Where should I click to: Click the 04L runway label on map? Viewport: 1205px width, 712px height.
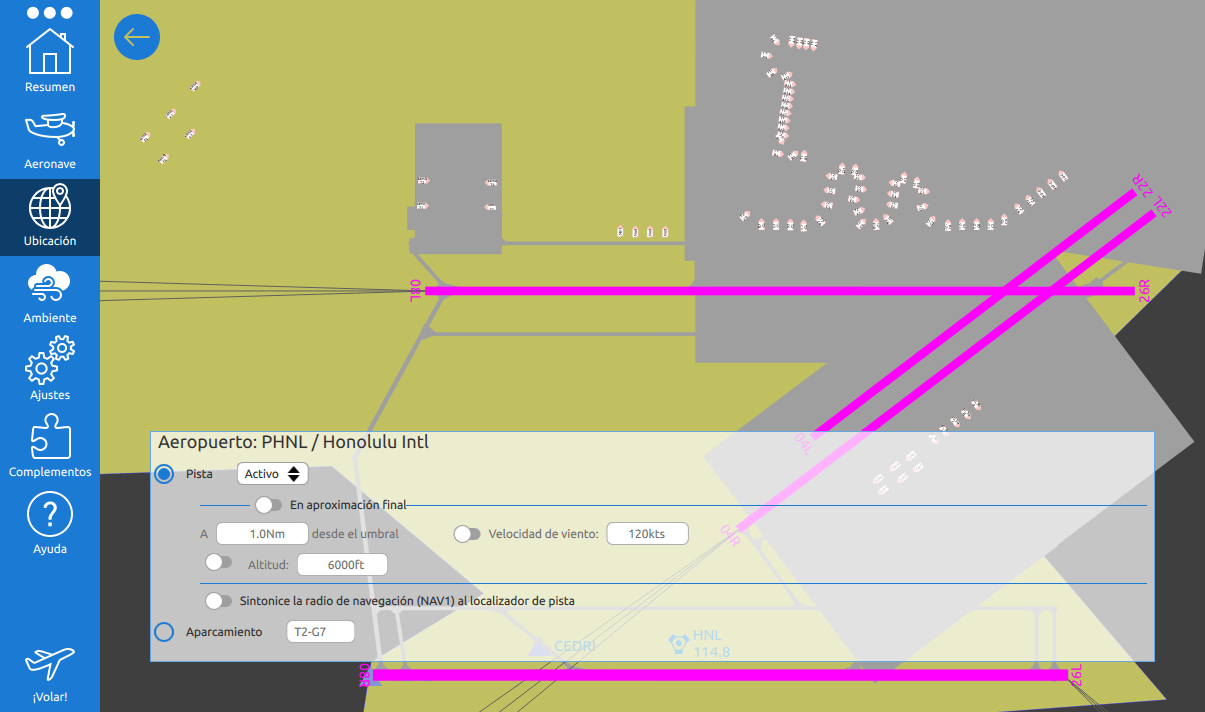[x=802, y=445]
